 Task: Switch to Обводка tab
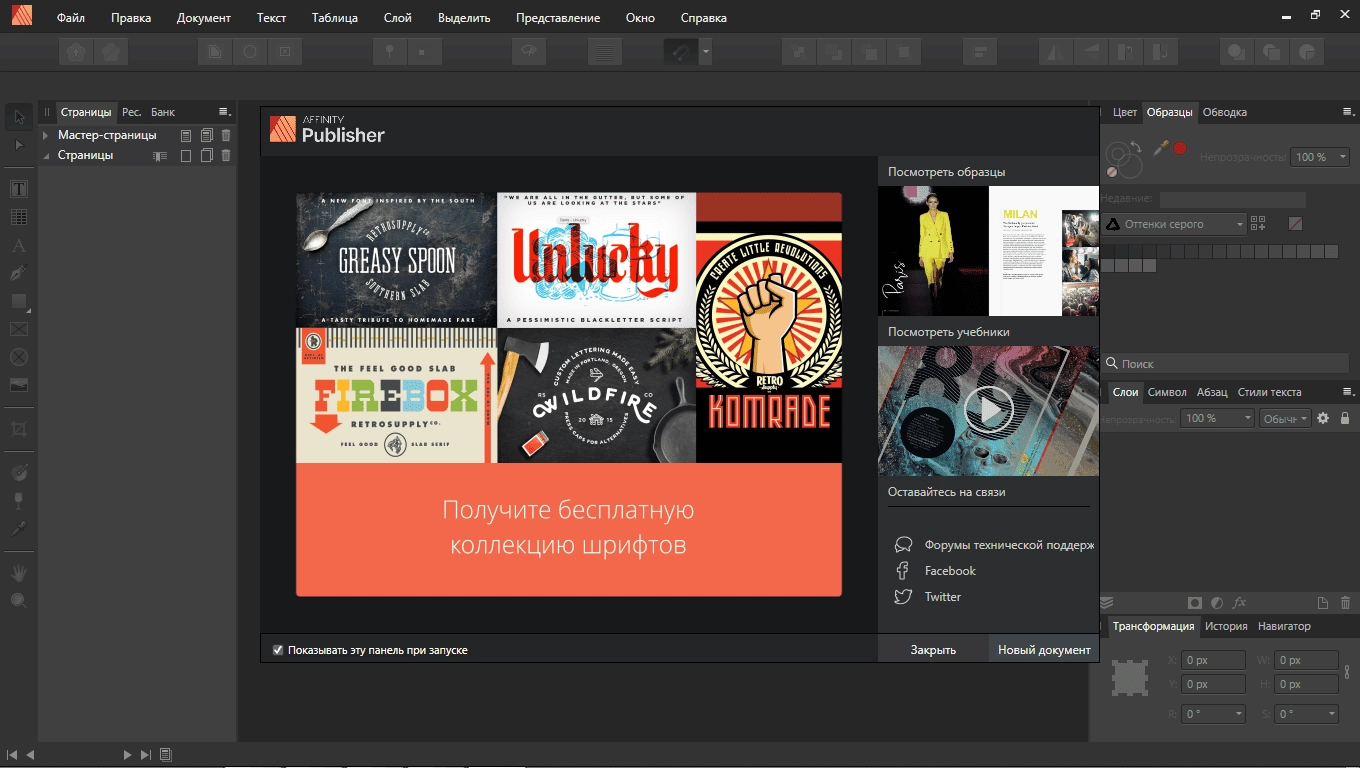(x=1224, y=112)
